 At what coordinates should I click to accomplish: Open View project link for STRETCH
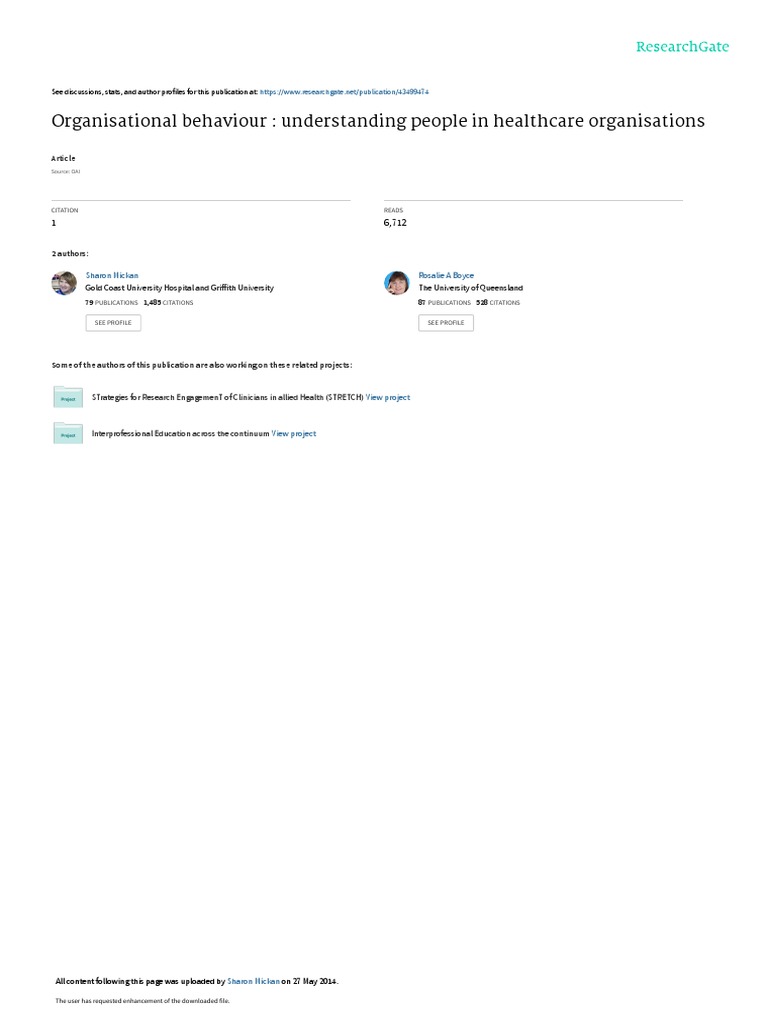coord(388,397)
